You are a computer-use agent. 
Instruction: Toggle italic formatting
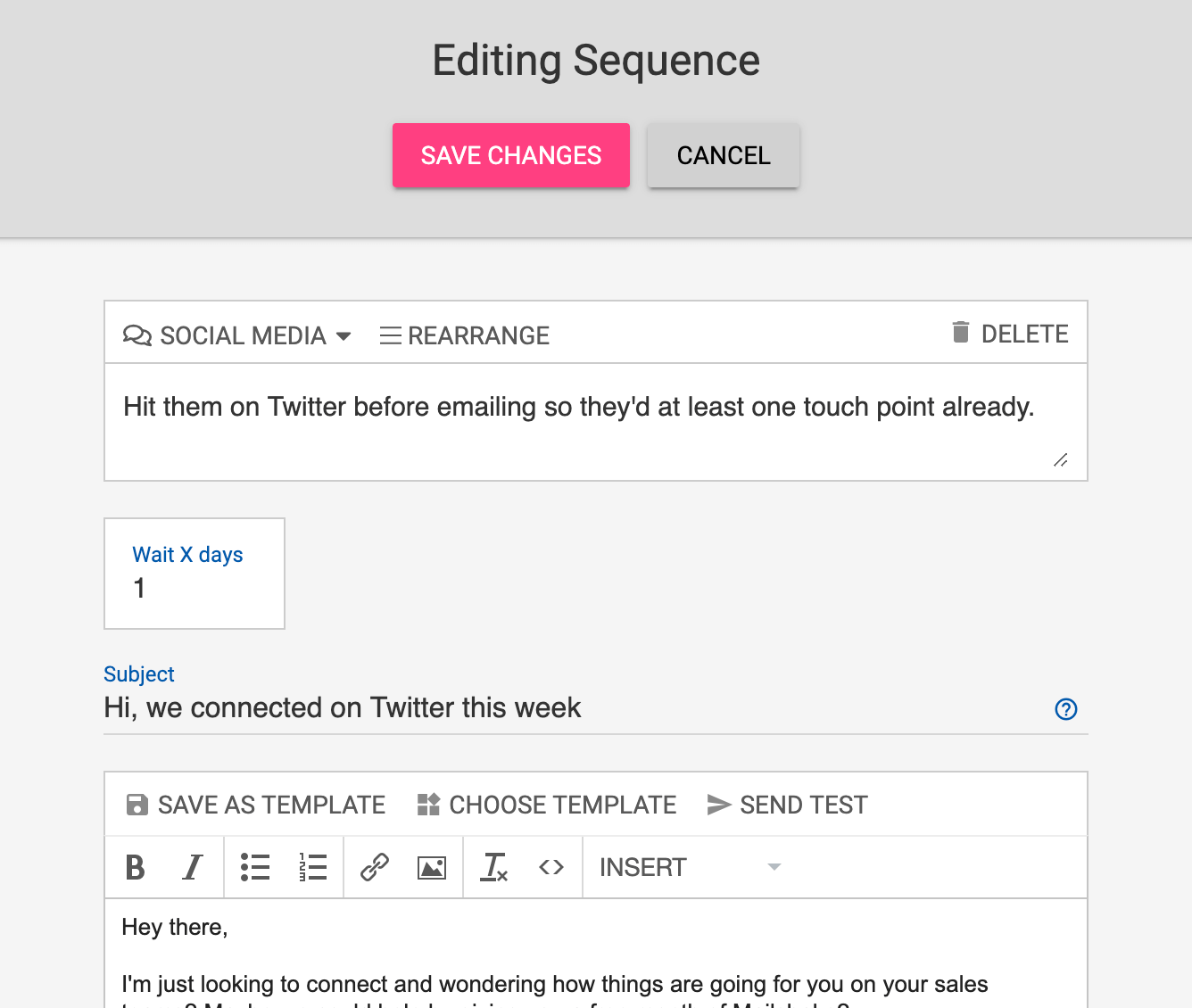[192, 866]
